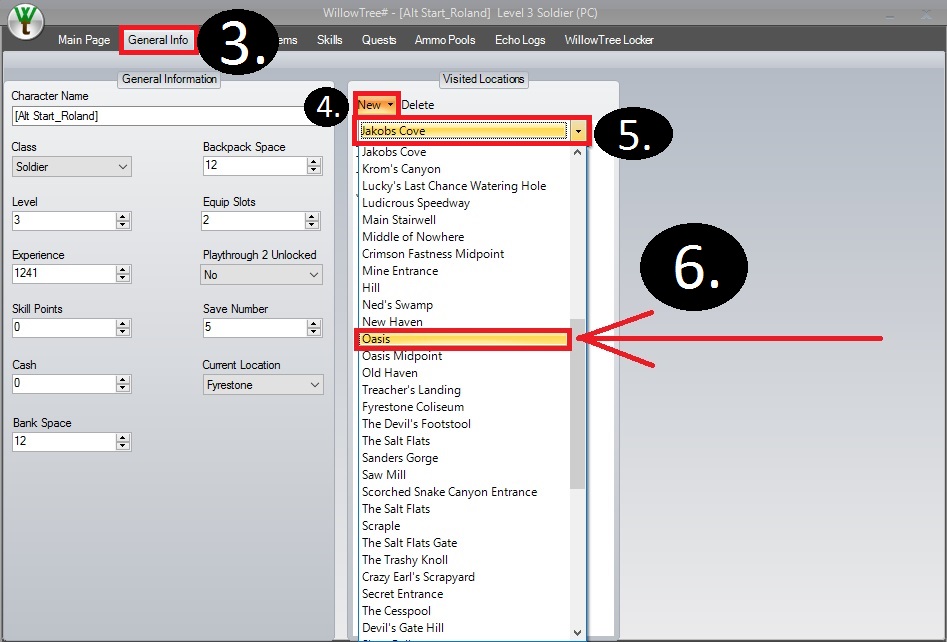947x642 pixels.
Task: Decrease Cash using the down stepper arrow
Action: [x=123, y=388]
